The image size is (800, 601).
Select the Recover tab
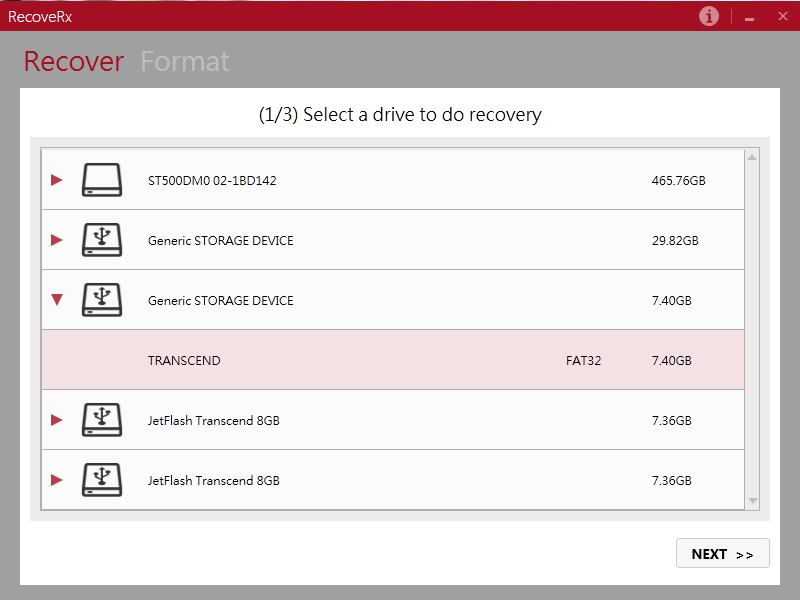(73, 61)
